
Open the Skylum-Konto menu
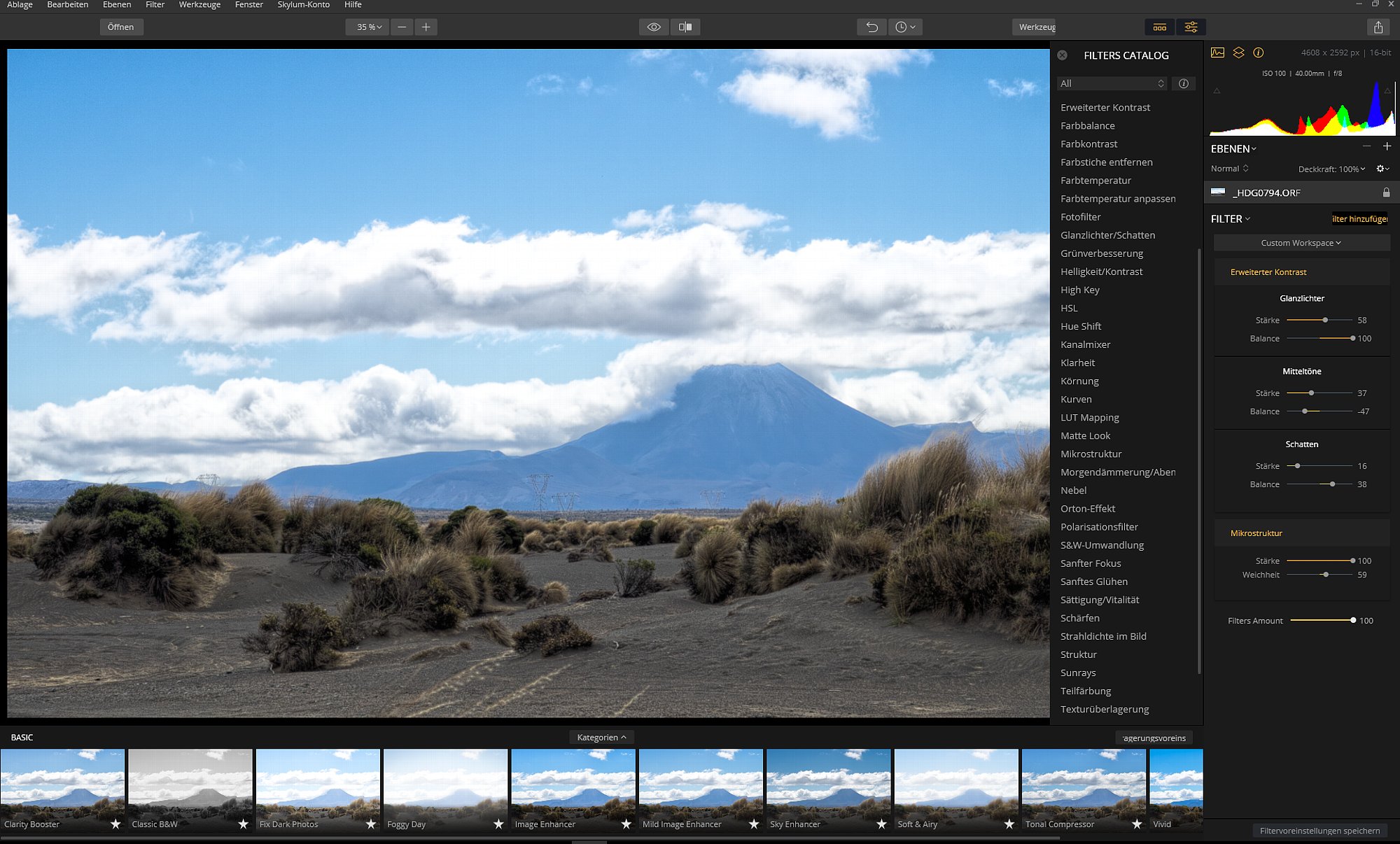coord(303,5)
